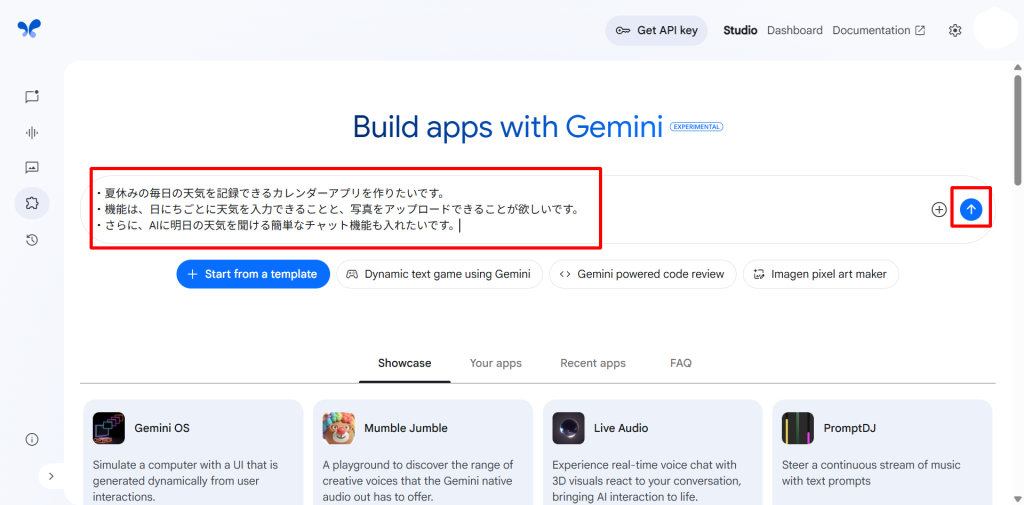
Task: Expand the sidebar with the chevron arrow
Action: [x=51, y=476]
